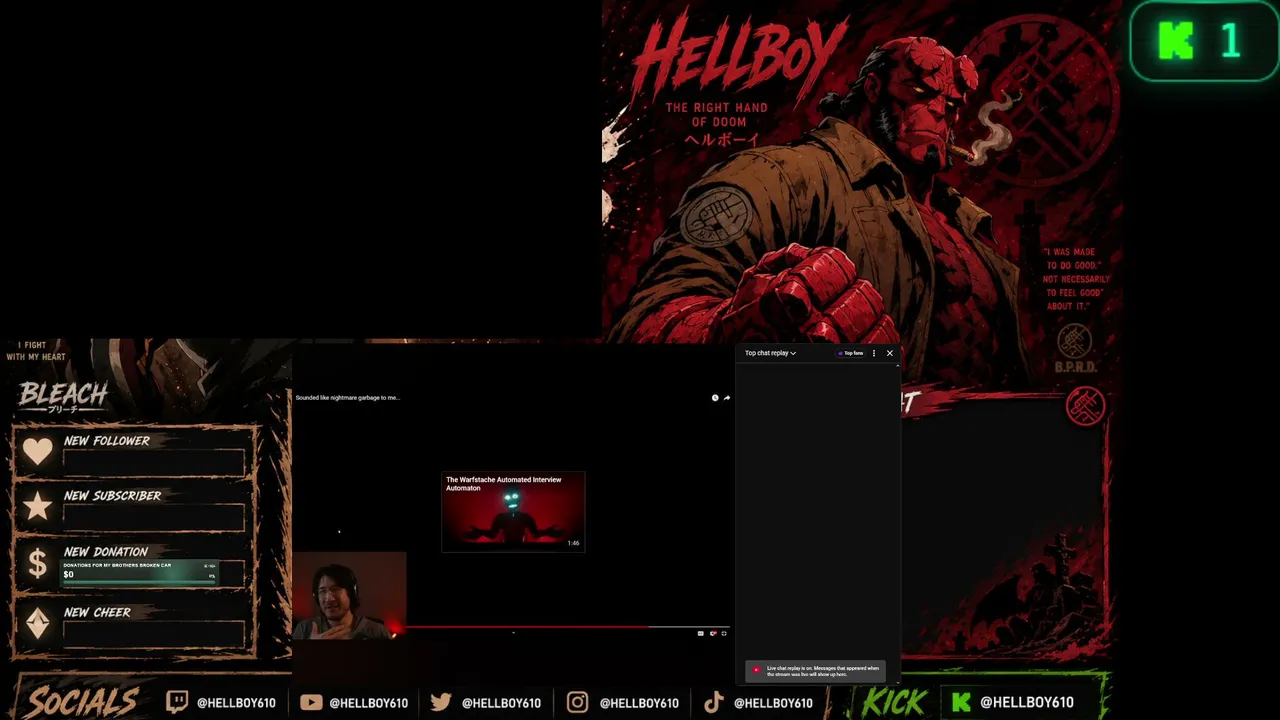Click the Twitch icon in the socials bar

point(177,702)
